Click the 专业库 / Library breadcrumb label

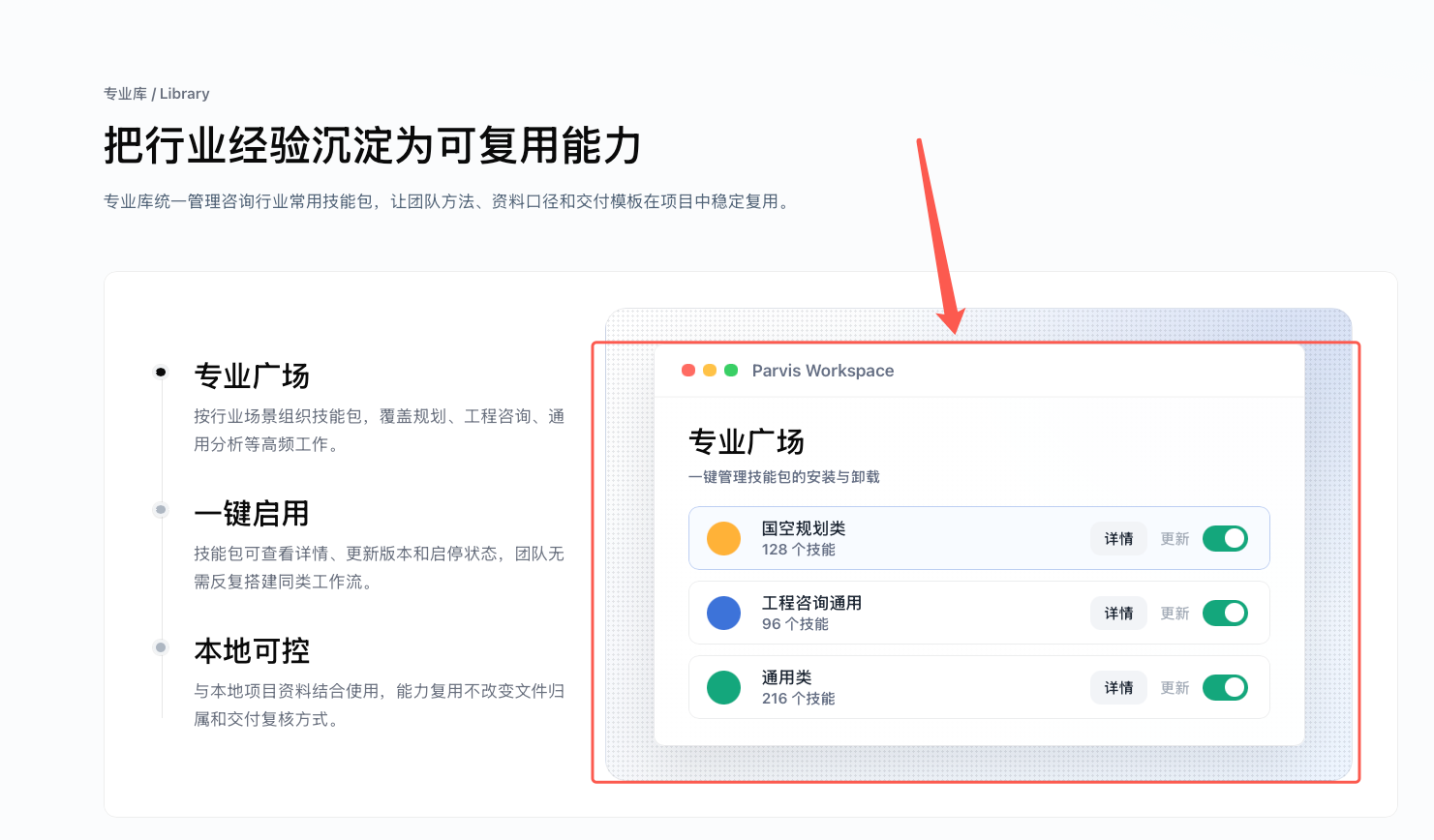(157, 94)
